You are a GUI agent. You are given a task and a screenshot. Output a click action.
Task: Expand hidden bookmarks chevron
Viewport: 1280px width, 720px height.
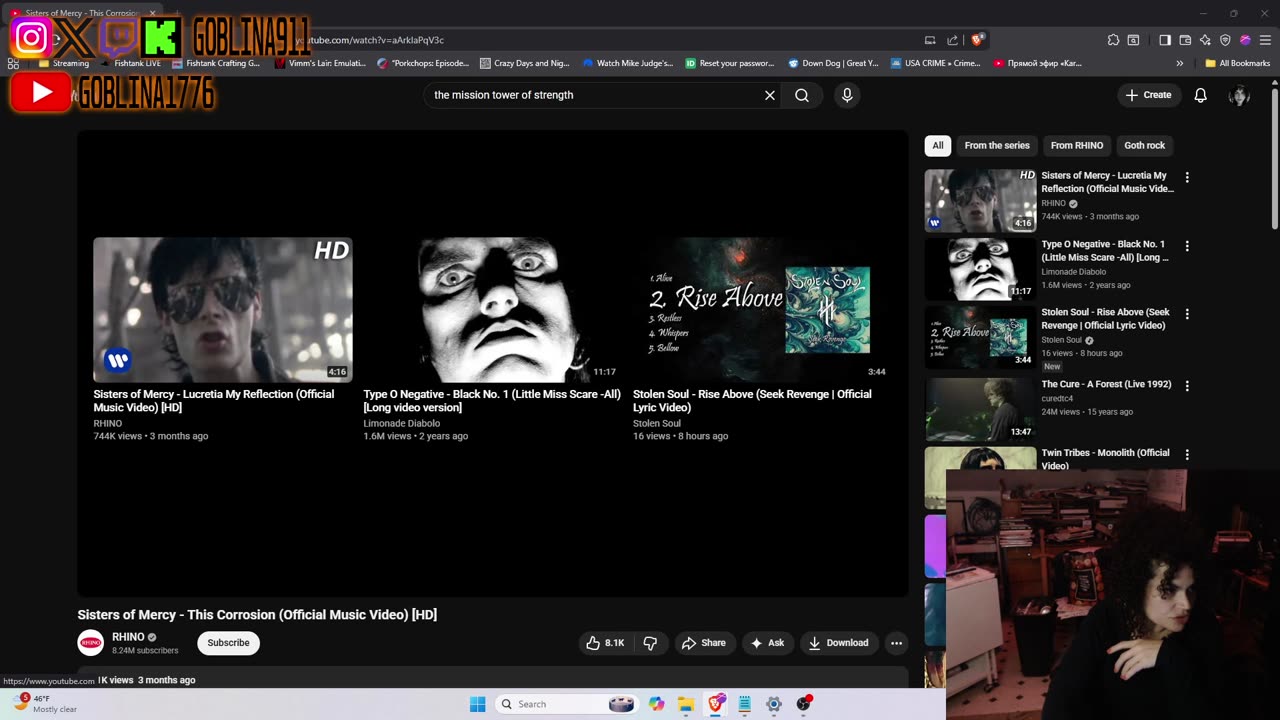tap(1179, 63)
